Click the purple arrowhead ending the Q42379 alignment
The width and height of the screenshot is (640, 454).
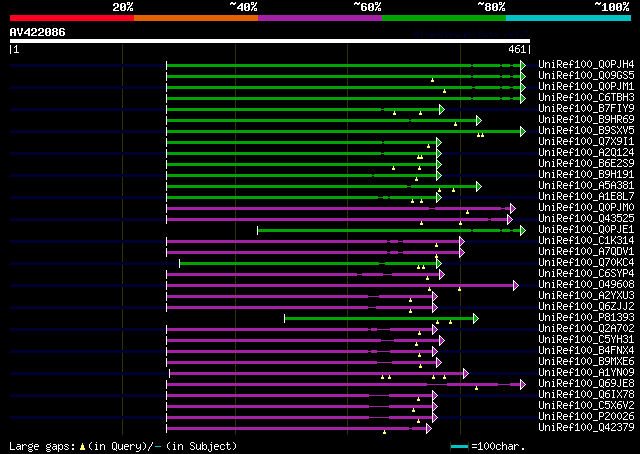click(429, 429)
